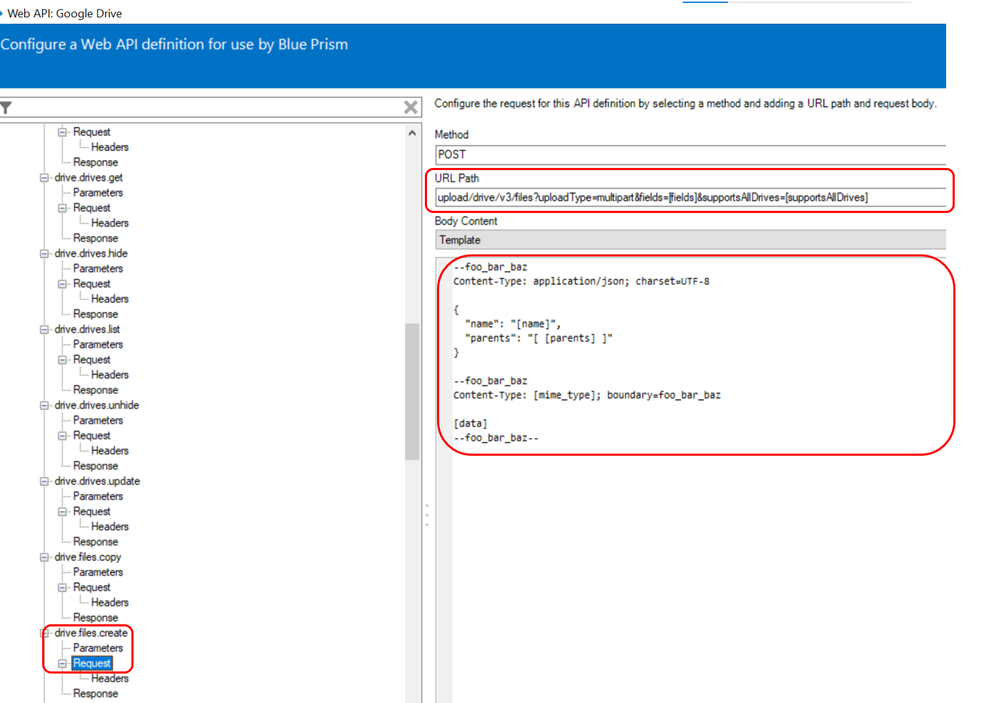This screenshot has width=999, height=703.
Task: Select Parameters under drive.files.copy
Action: click(x=97, y=572)
